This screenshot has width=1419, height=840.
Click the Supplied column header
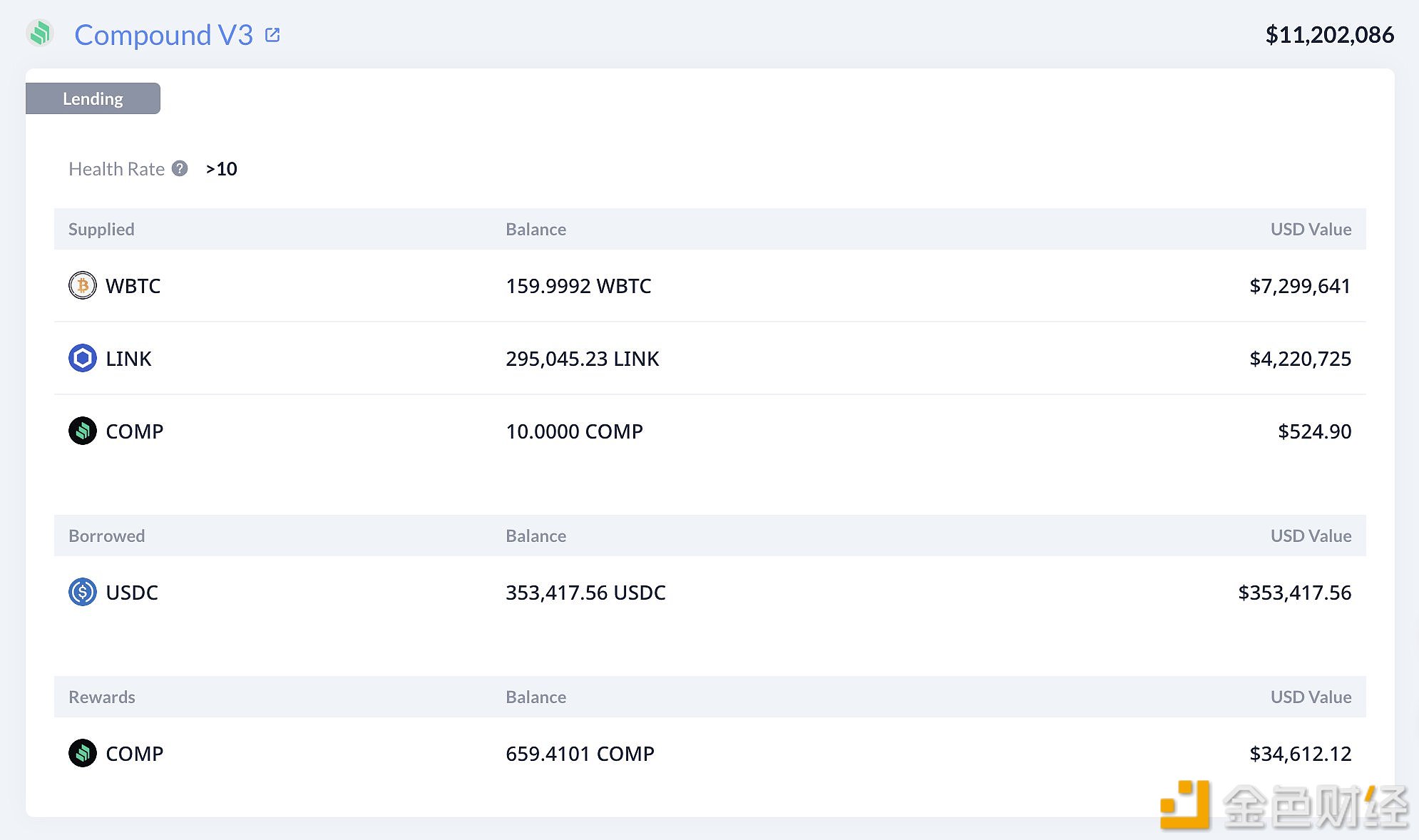coord(101,229)
